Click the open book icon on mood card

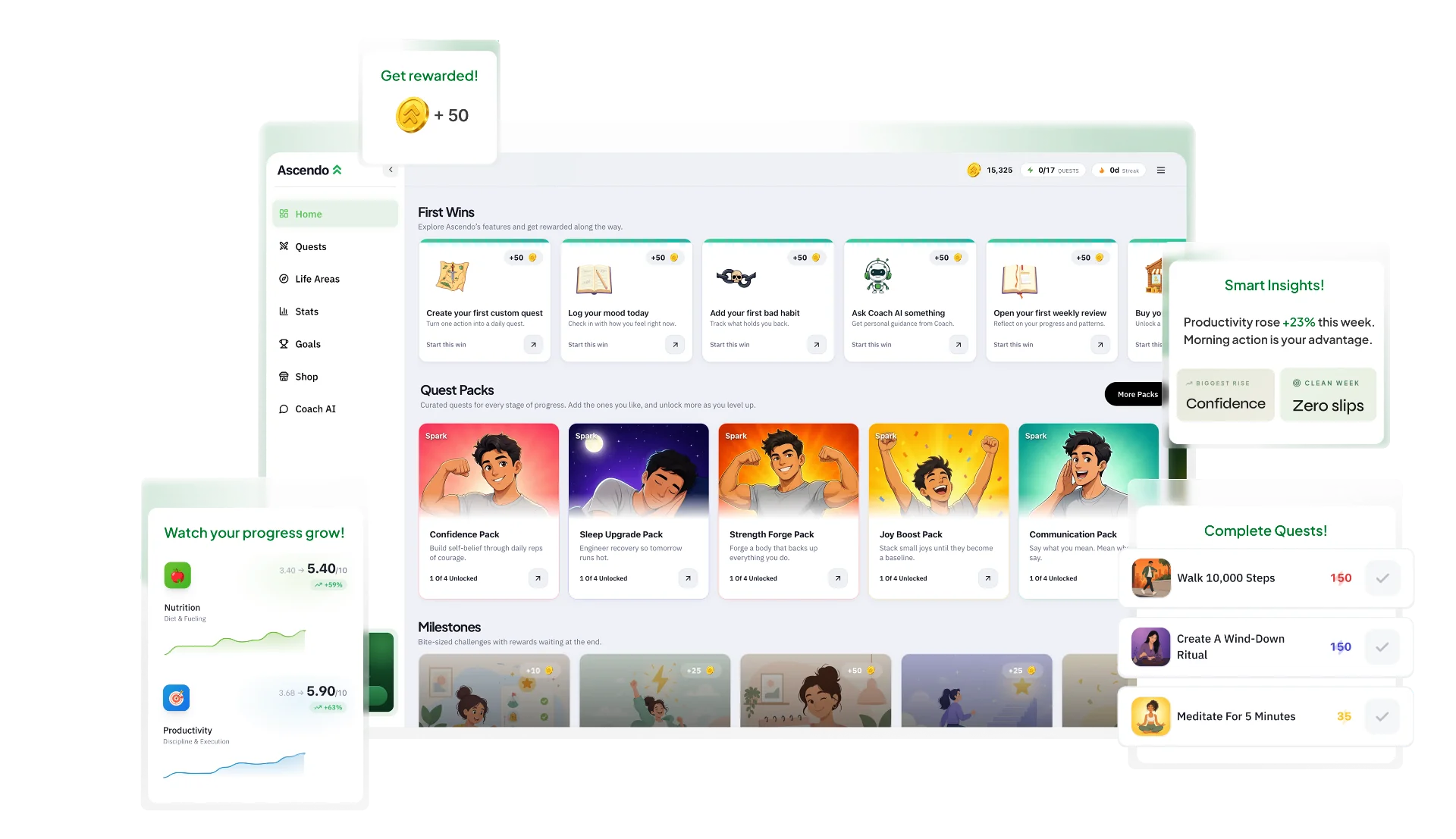pos(594,279)
